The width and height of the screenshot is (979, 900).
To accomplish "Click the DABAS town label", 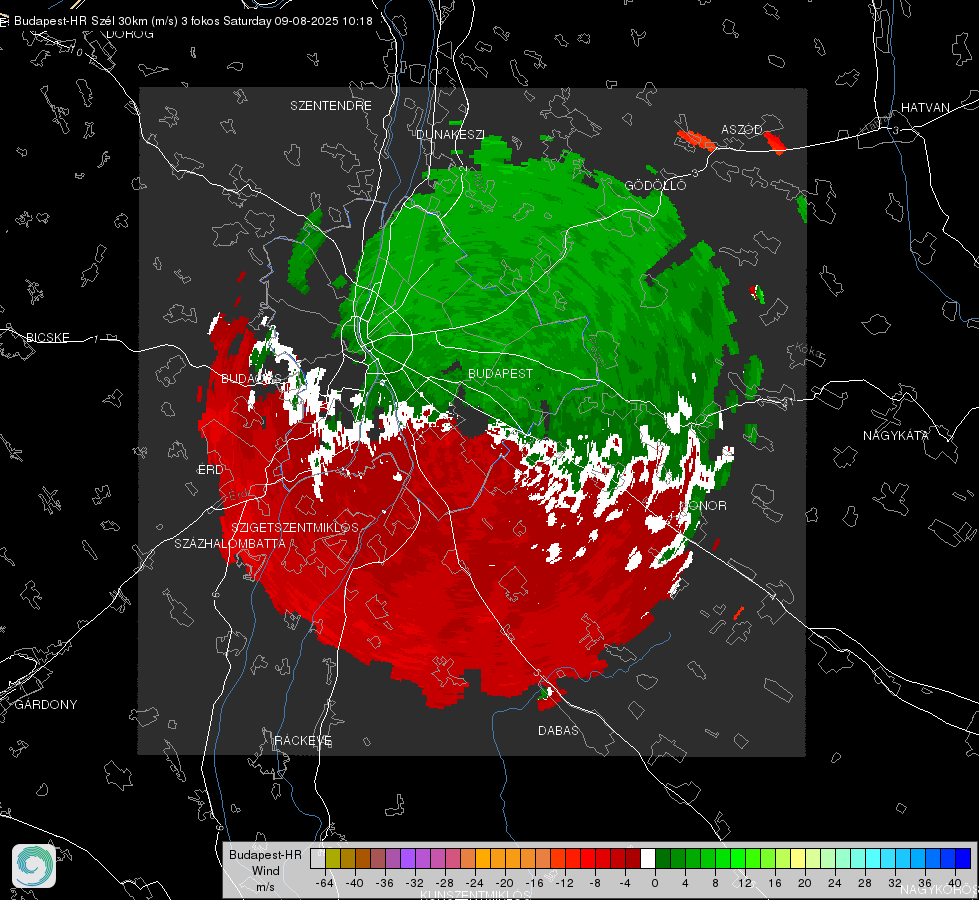I will pos(559,730).
